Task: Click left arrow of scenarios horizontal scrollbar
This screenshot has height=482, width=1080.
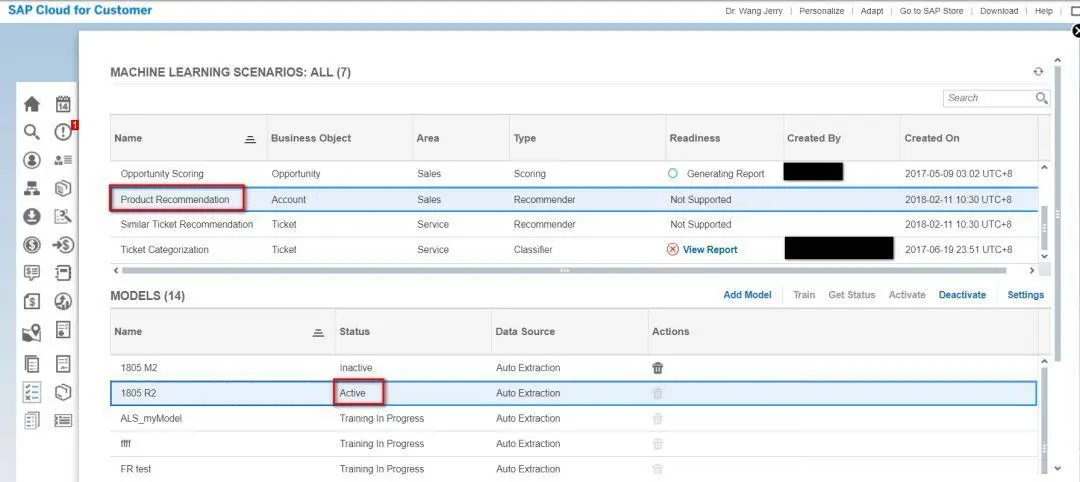Action: pos(116,271)
